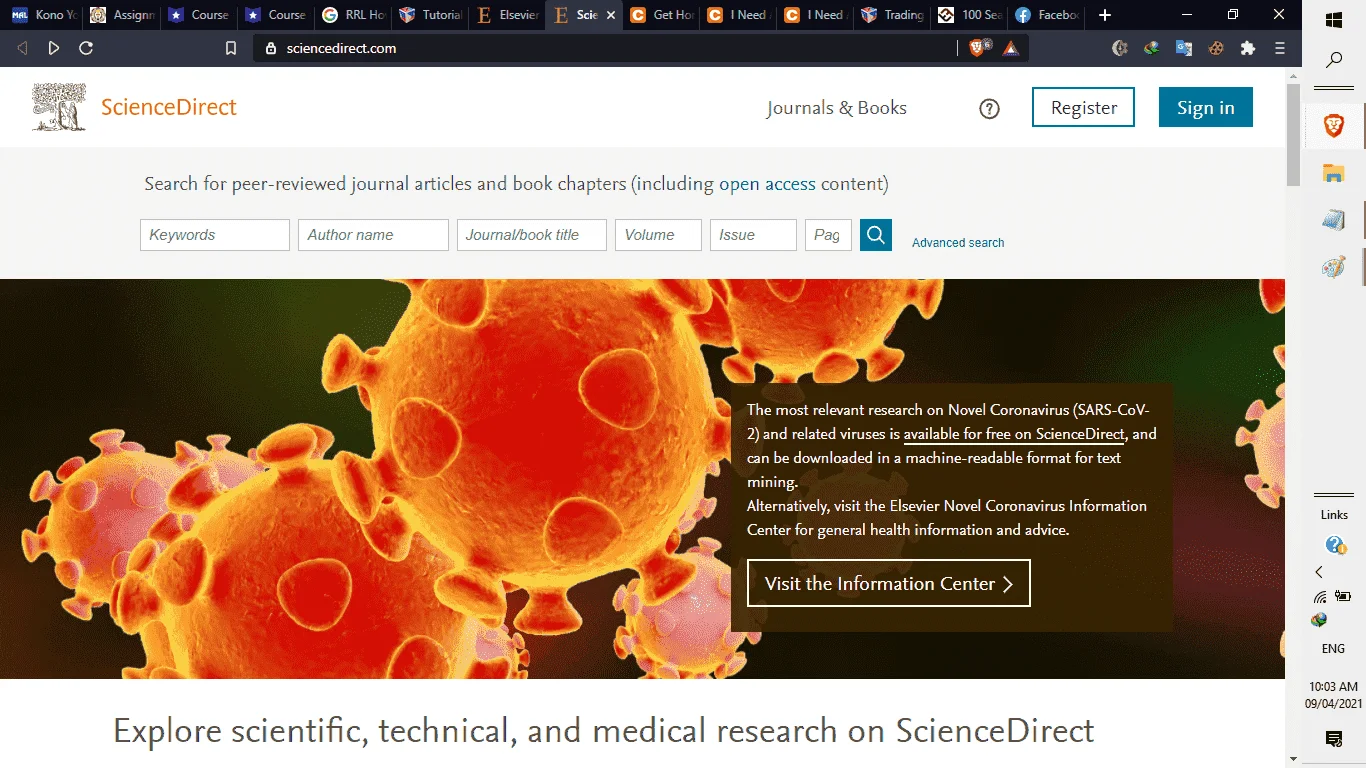The width and height of the screenshot is (1366, 768).
Task: Show hidden system tray icons
Action: pos(1319,572)
